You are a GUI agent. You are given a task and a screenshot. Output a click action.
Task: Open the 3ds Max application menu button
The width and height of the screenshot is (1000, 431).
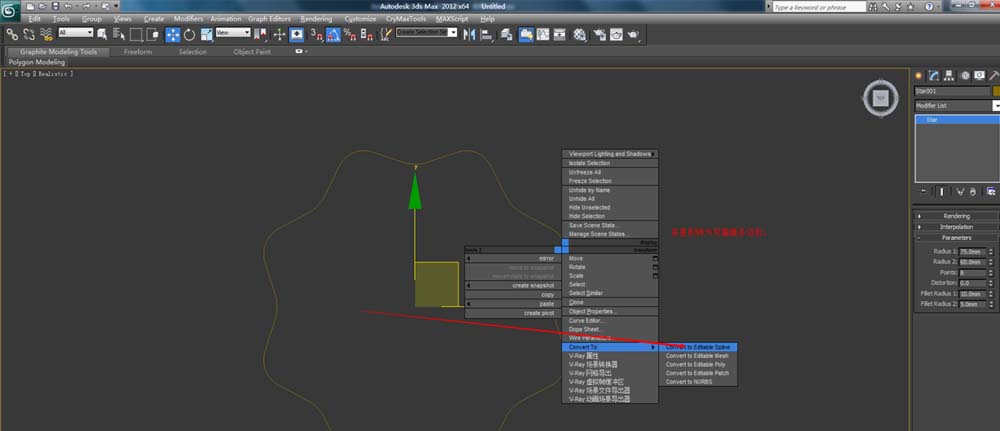click(10, 11)
